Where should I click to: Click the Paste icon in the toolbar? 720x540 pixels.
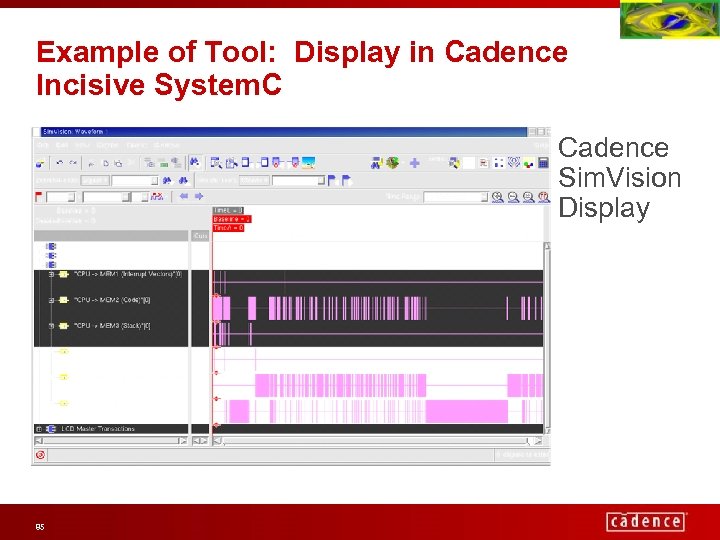click(x=118, y=163)
